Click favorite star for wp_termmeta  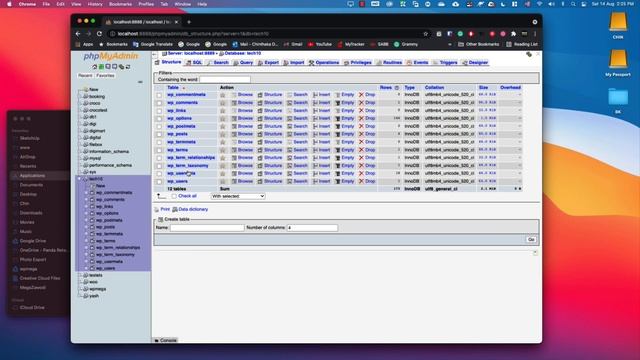pyautogui.click(x=222, y=142)
